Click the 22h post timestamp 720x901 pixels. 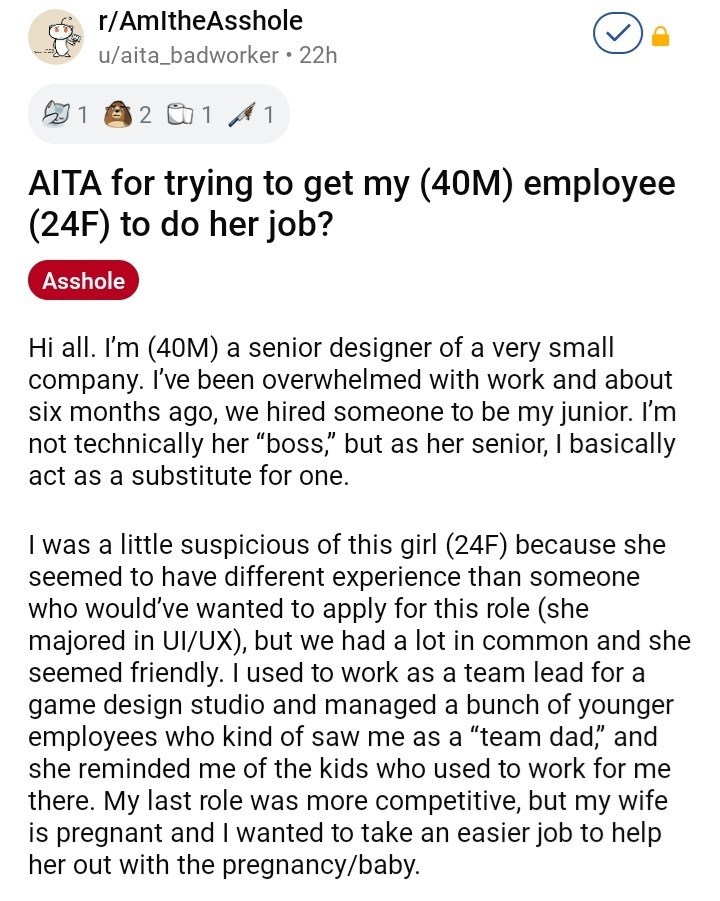[x=318, y=55]
